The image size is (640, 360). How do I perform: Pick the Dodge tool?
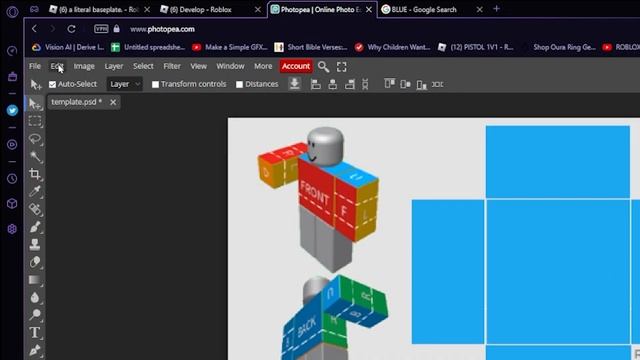point(35,315)
